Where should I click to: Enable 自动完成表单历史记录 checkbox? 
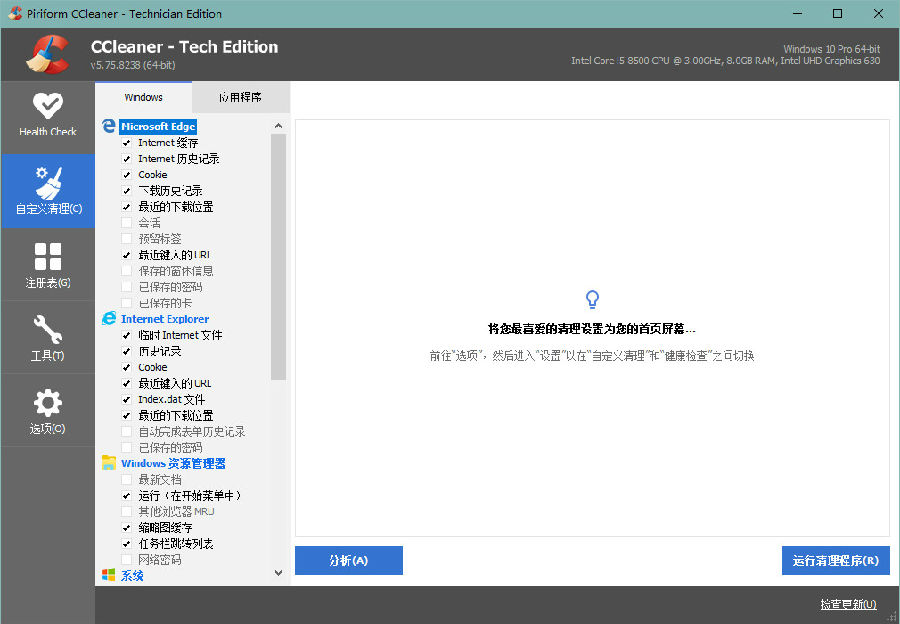click(x=127, y=432)
